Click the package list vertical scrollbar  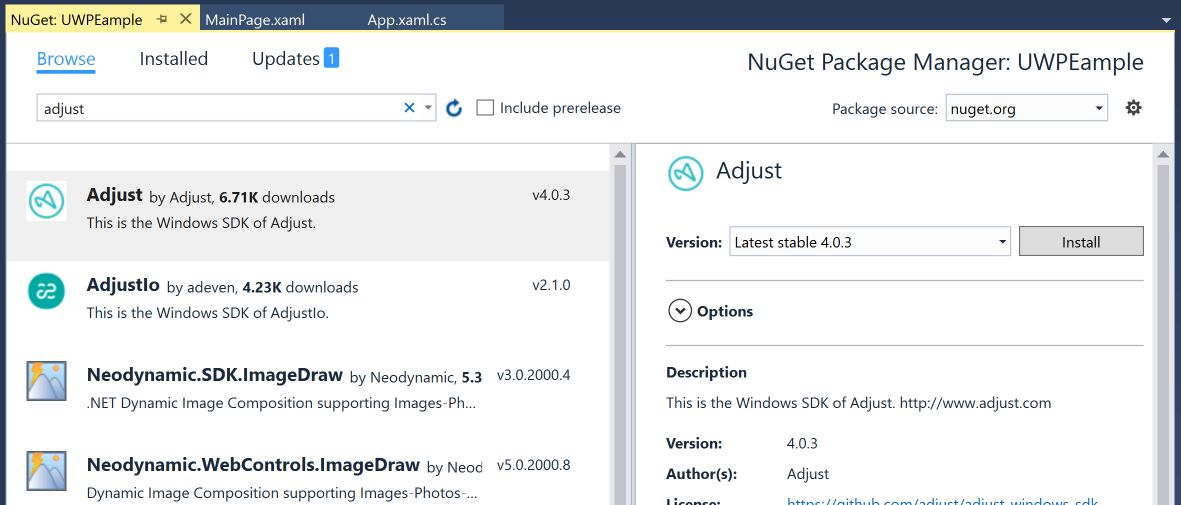click(x=620, y=326)
